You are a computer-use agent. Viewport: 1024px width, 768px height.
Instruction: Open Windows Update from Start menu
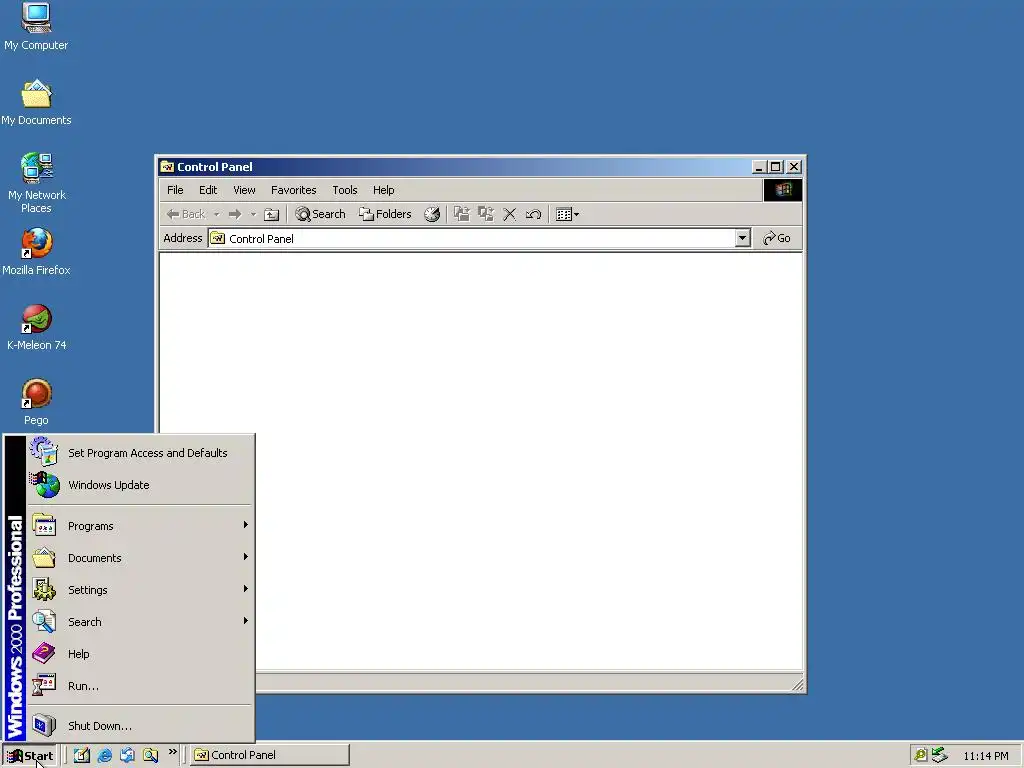coord(140,485)
